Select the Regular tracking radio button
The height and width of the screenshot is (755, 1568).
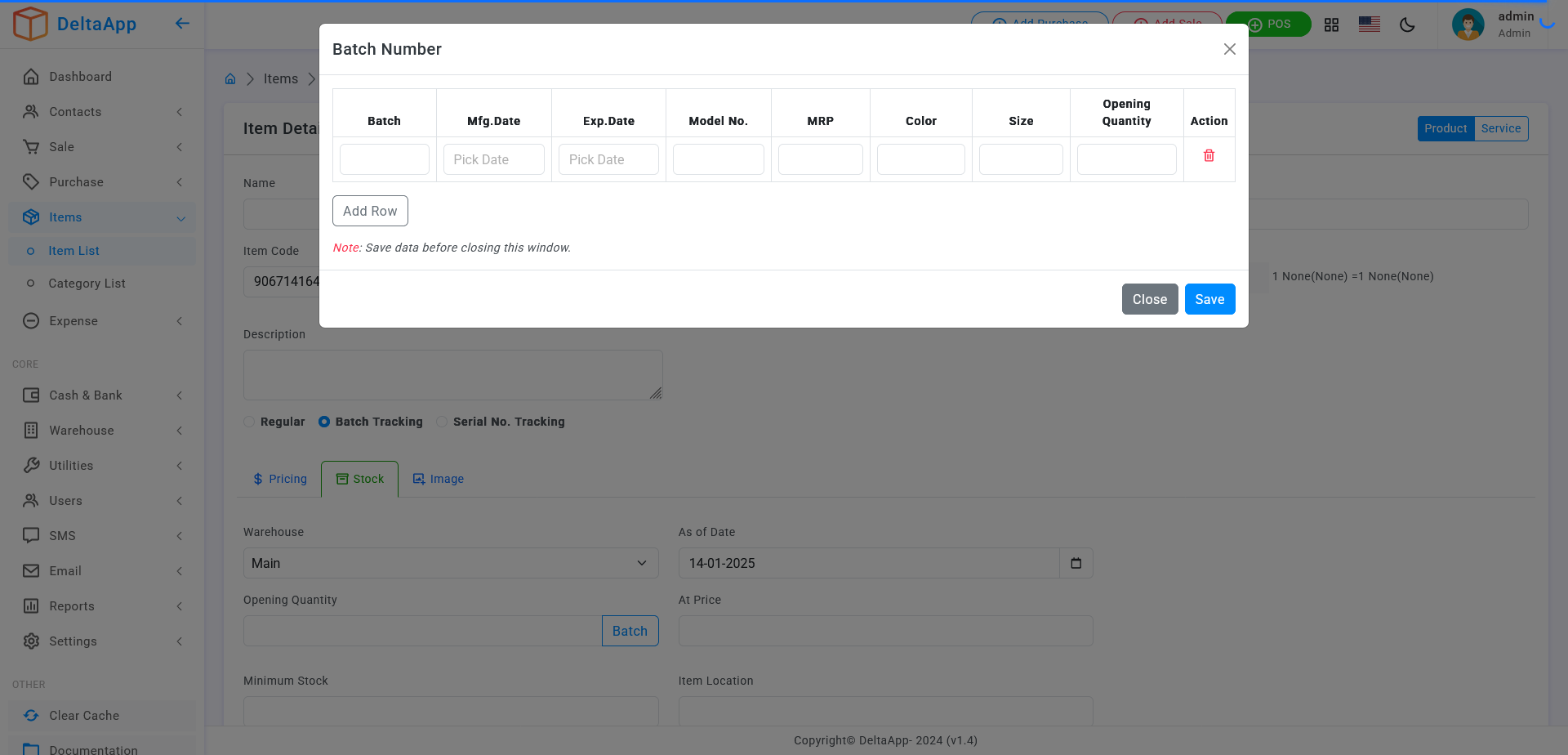tap(249, 422)
